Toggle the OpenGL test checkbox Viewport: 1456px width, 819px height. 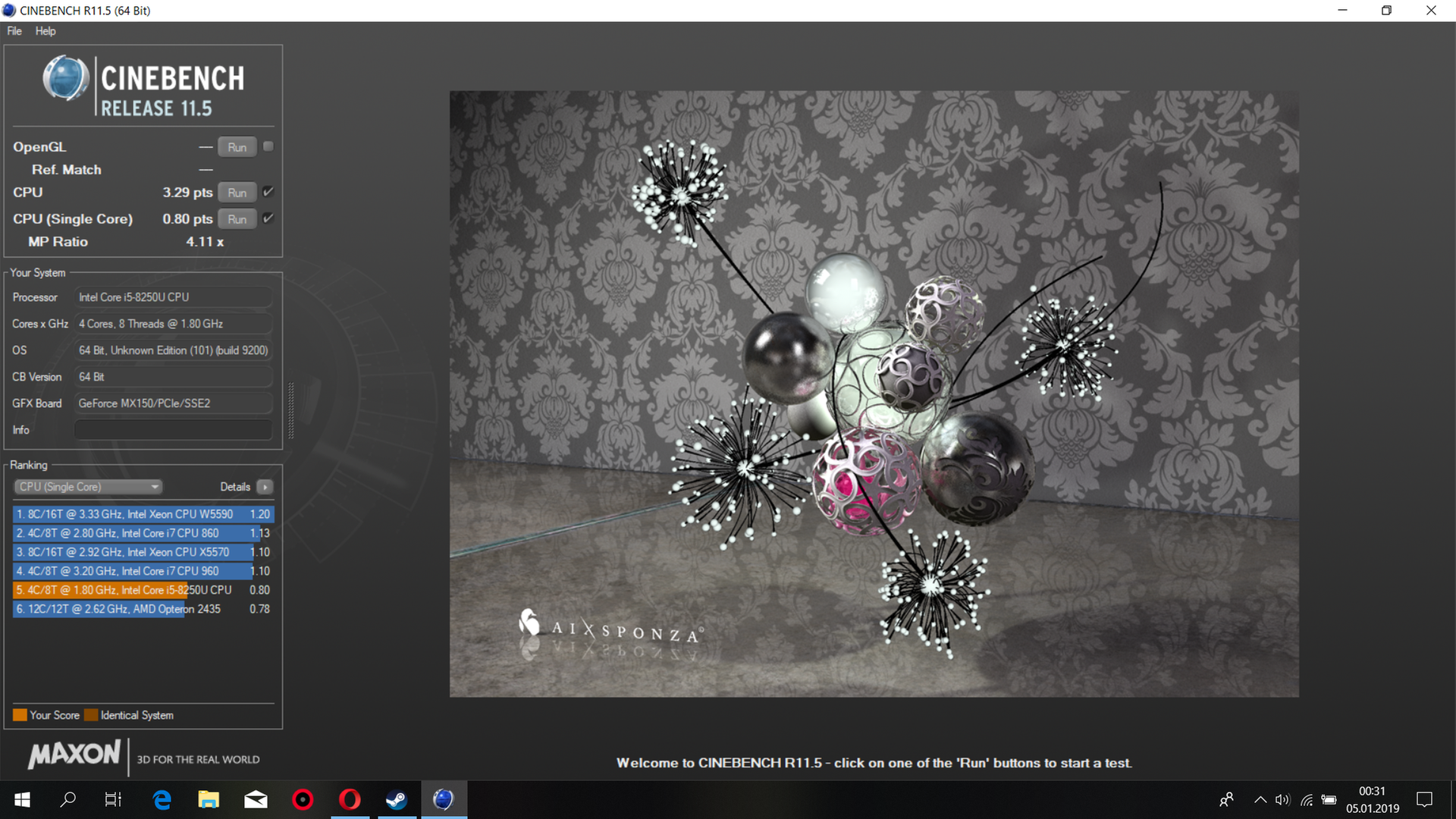(x=268, y=146)
